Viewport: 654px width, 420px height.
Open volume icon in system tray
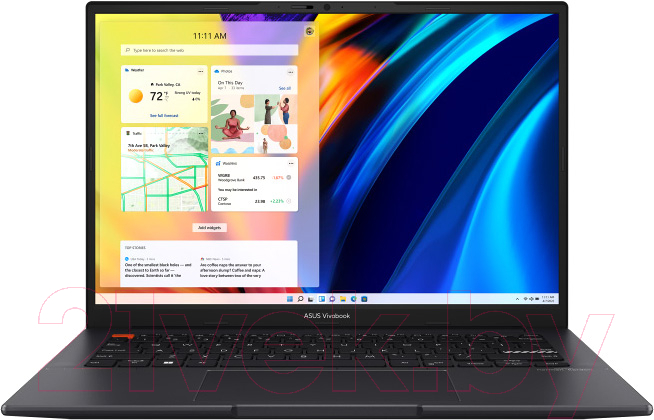click(531, 299)
